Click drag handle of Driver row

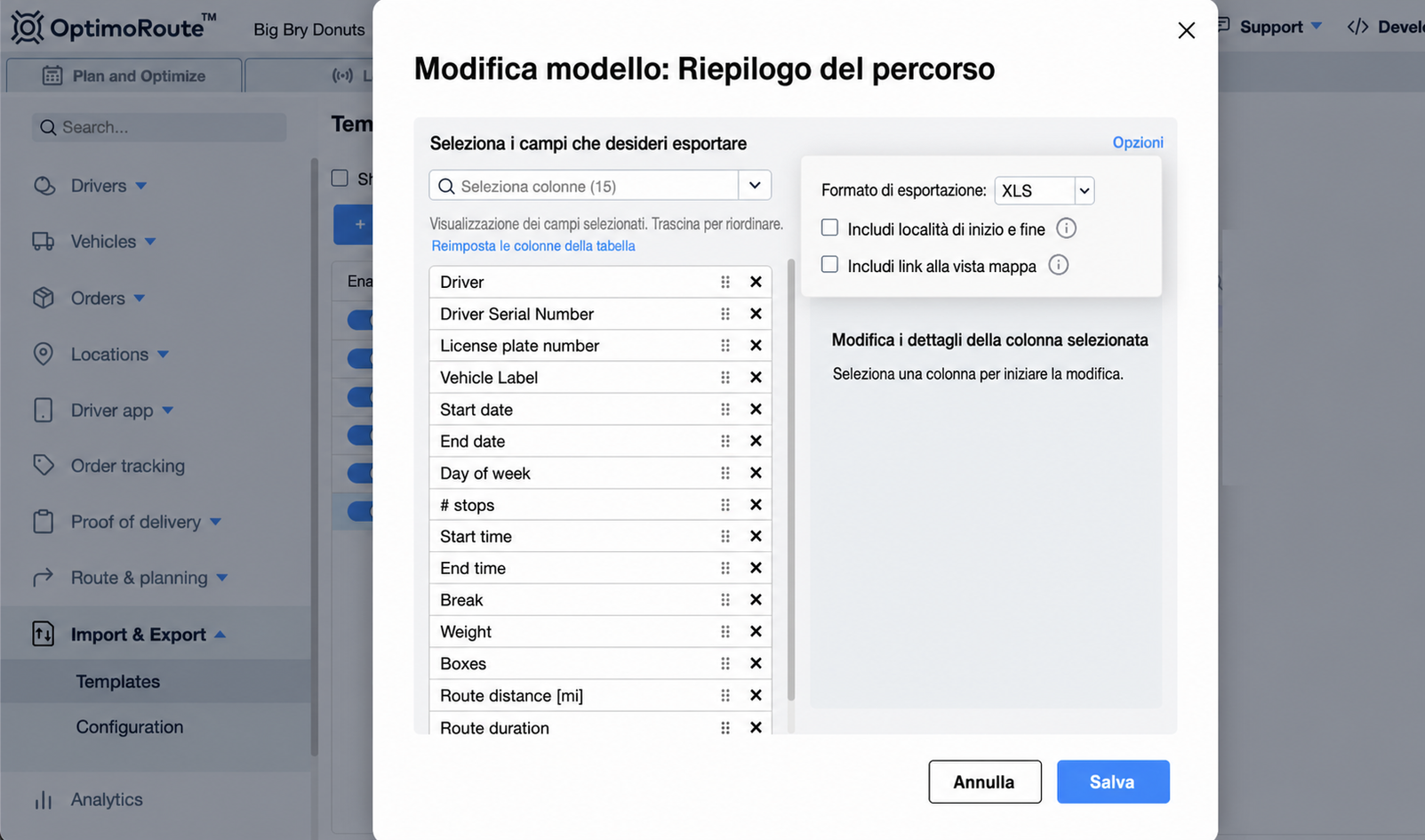pos(725,282)
